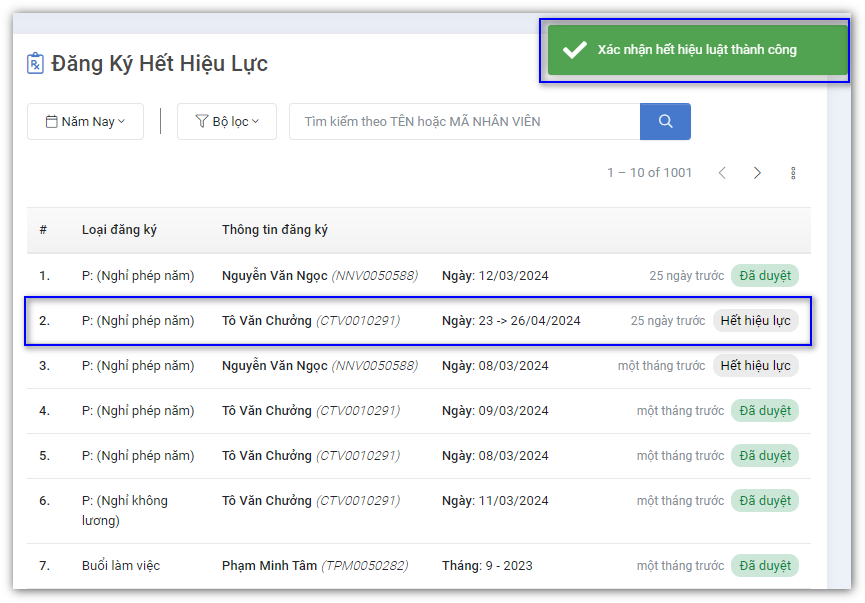Go to next page of results
This screenshot has width=865, height=603.
click(x=757, y=173)
